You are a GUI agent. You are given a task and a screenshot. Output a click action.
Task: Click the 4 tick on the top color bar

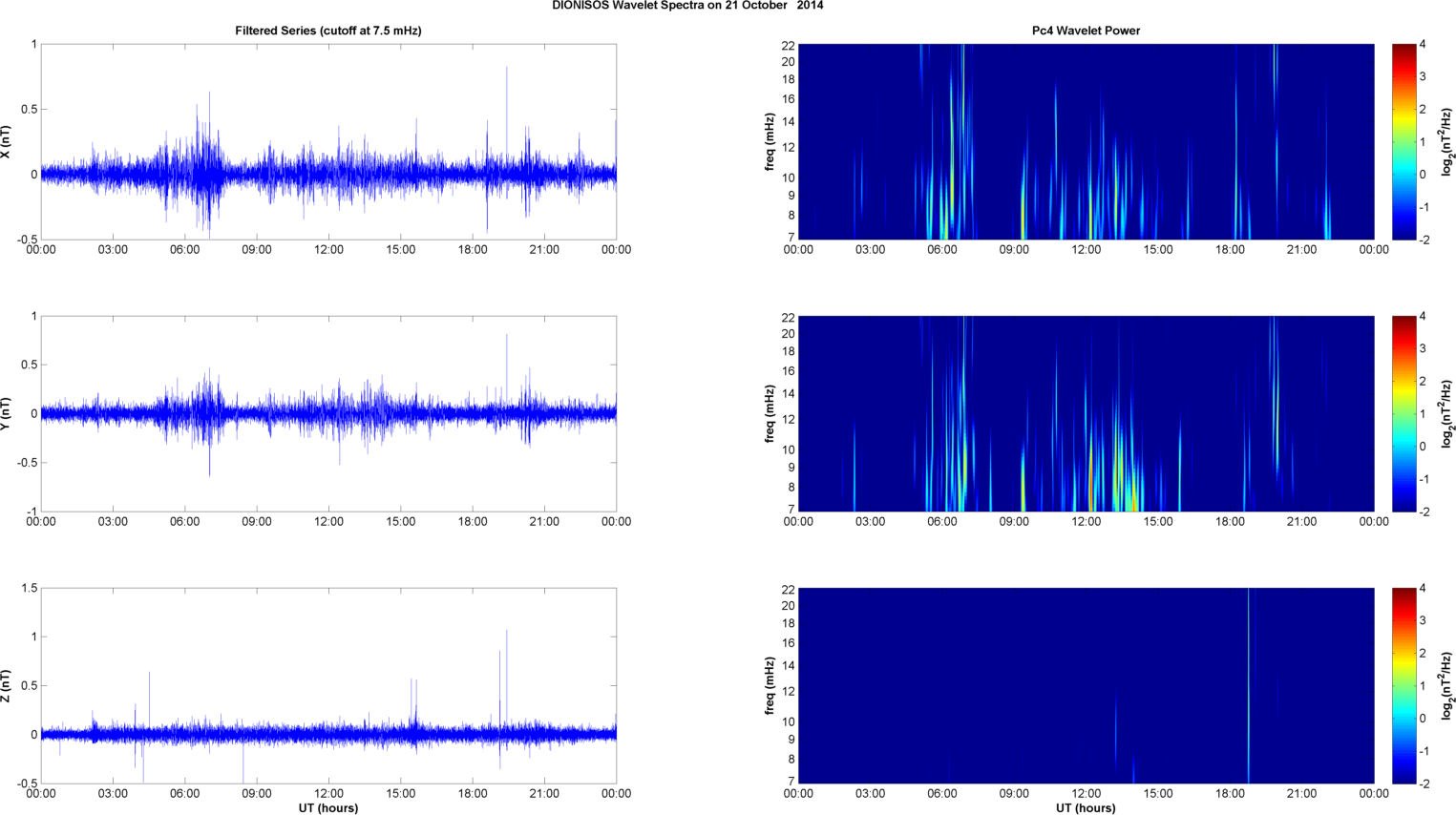click(x=1424, y=45)
